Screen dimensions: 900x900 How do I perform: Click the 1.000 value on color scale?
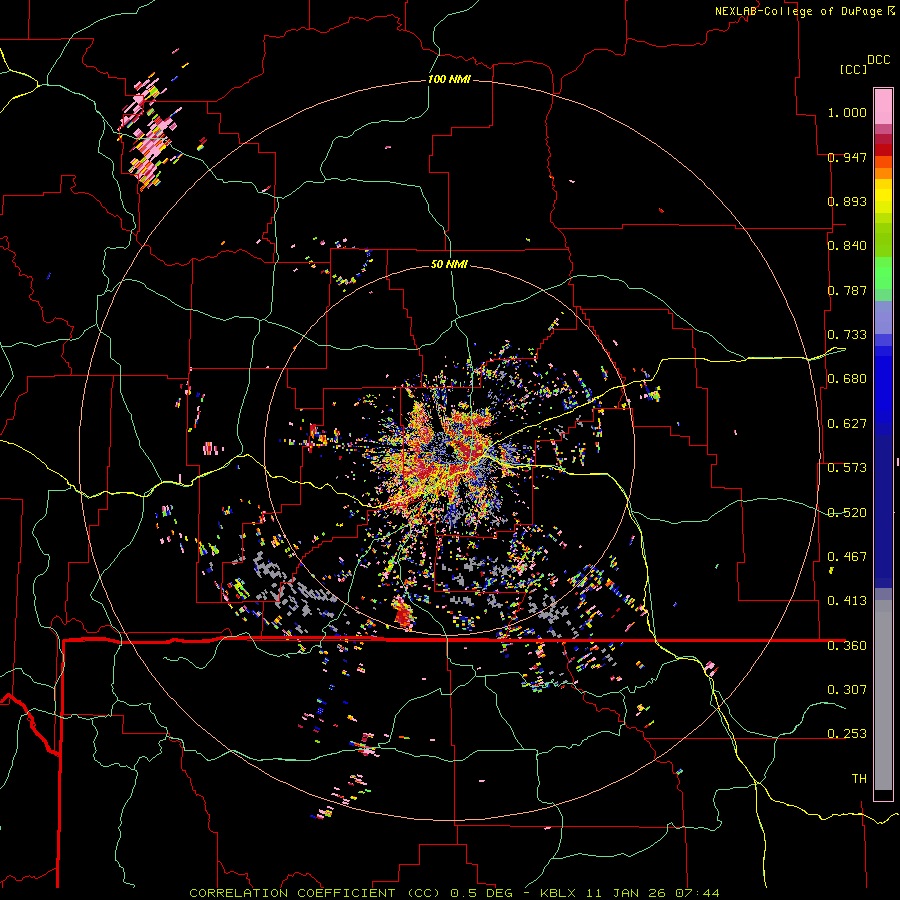(x=847, y=112)
